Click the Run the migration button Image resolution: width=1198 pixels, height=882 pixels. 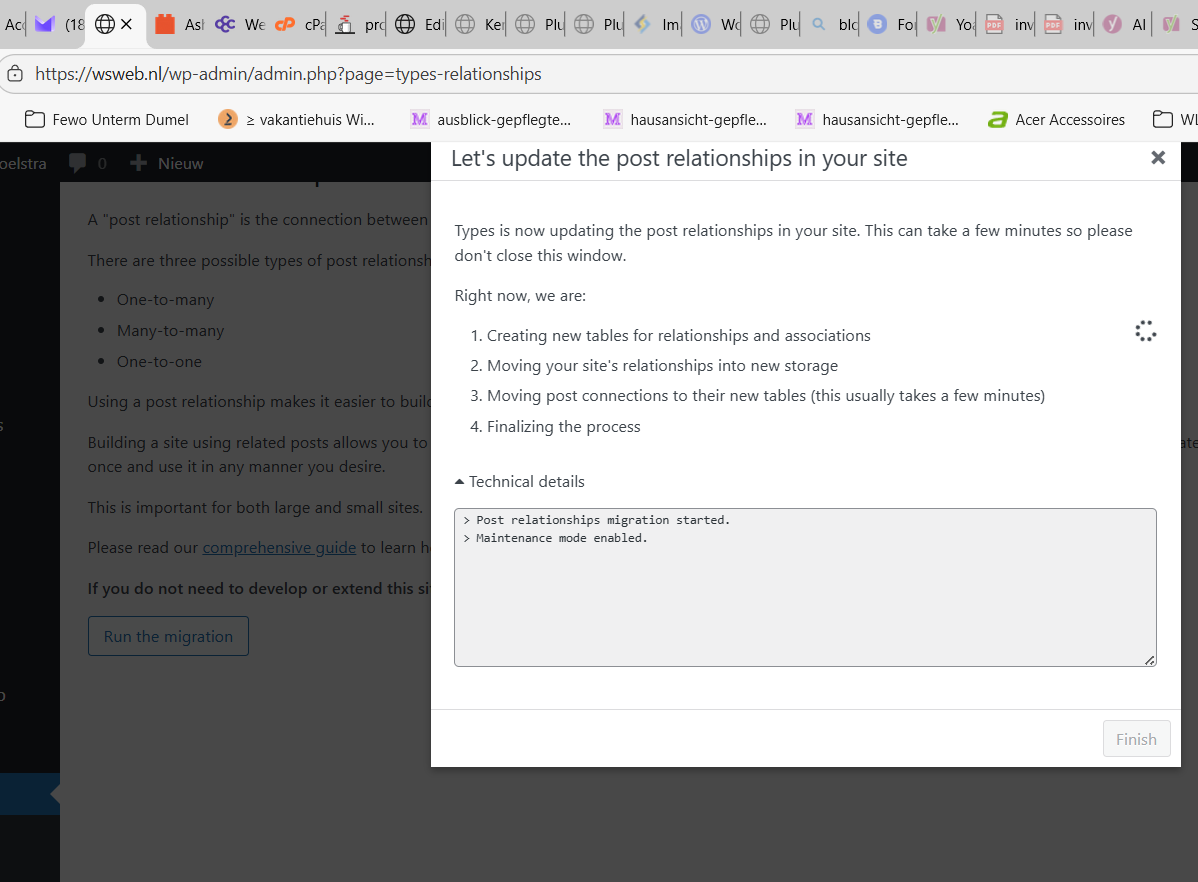point(168,637)
